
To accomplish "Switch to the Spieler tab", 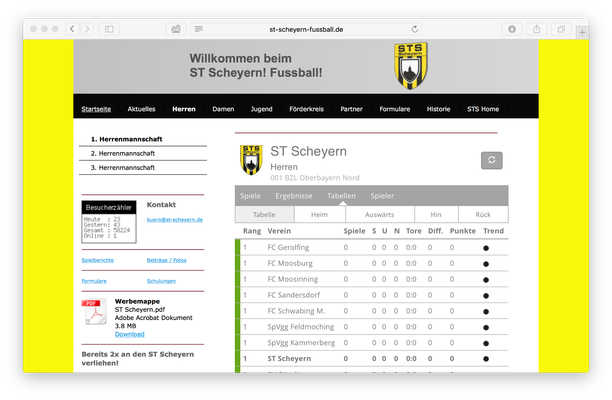I will pos(382,196).
